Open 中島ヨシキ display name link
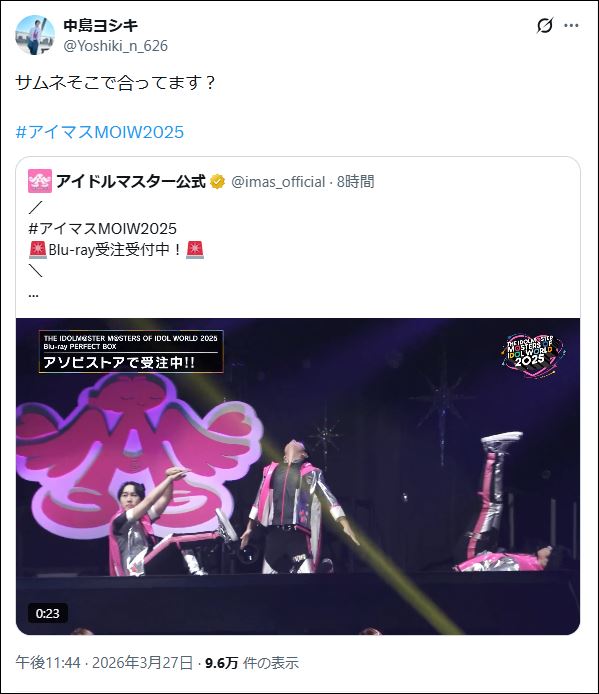 click(x=100, y=25)
